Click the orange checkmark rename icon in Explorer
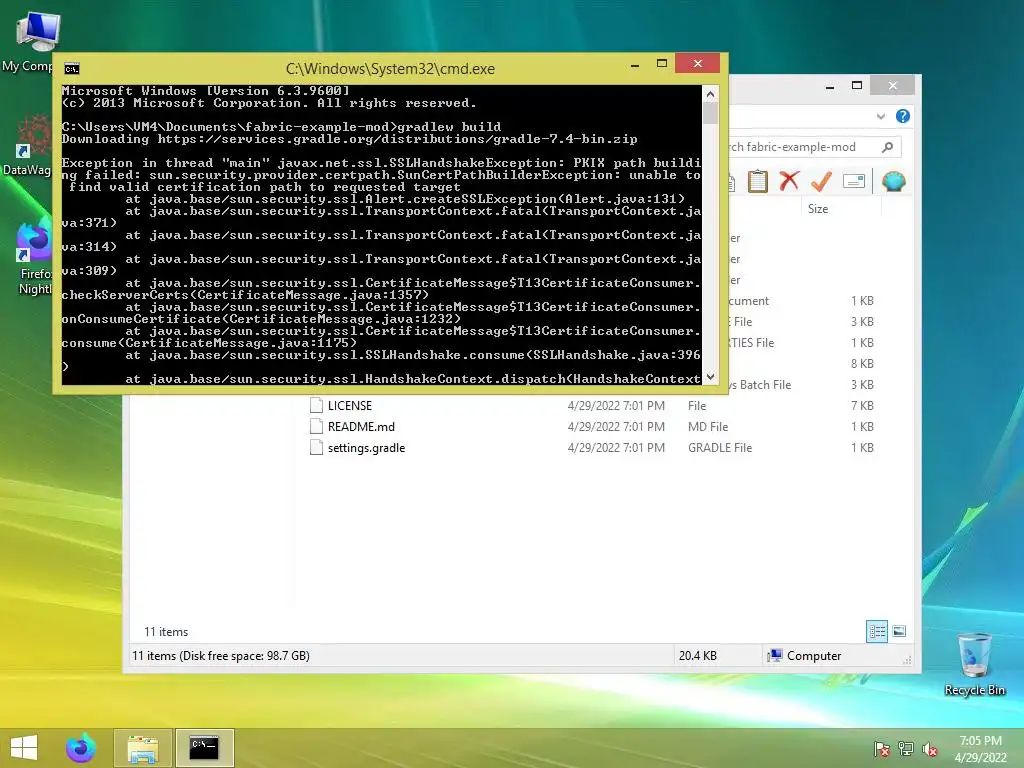 tap(821, 181)
